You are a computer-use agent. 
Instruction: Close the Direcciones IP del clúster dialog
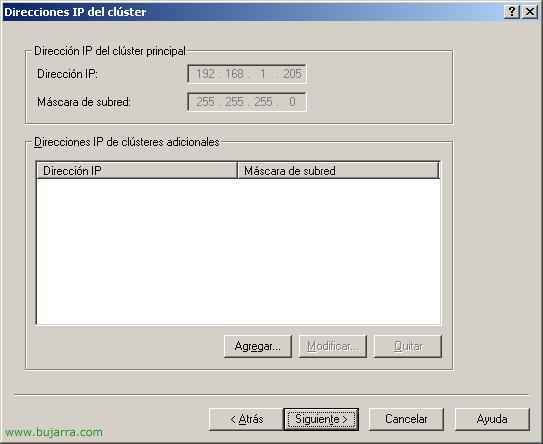[x=529, y=12]
